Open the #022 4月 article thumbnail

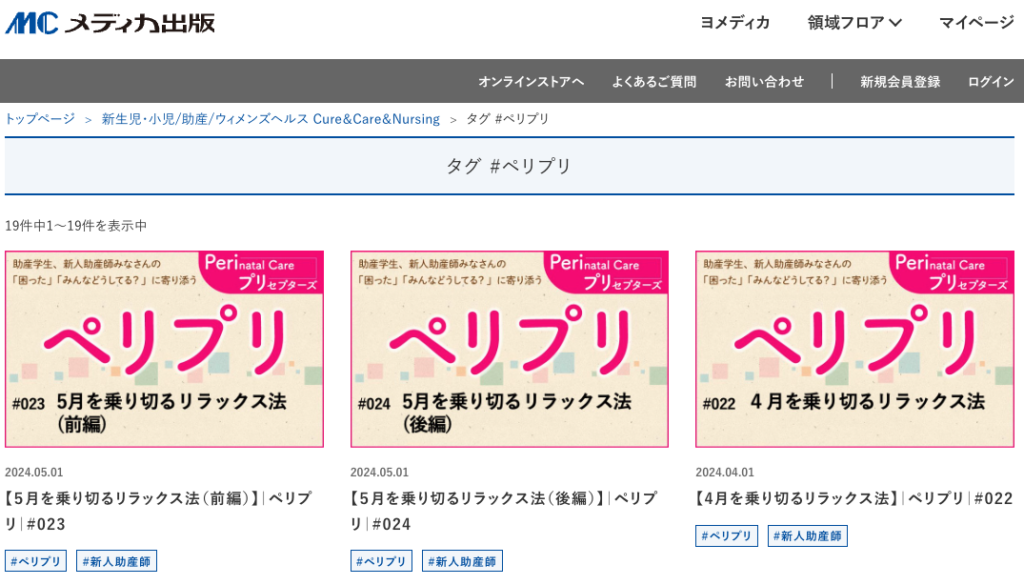(854, 348)
